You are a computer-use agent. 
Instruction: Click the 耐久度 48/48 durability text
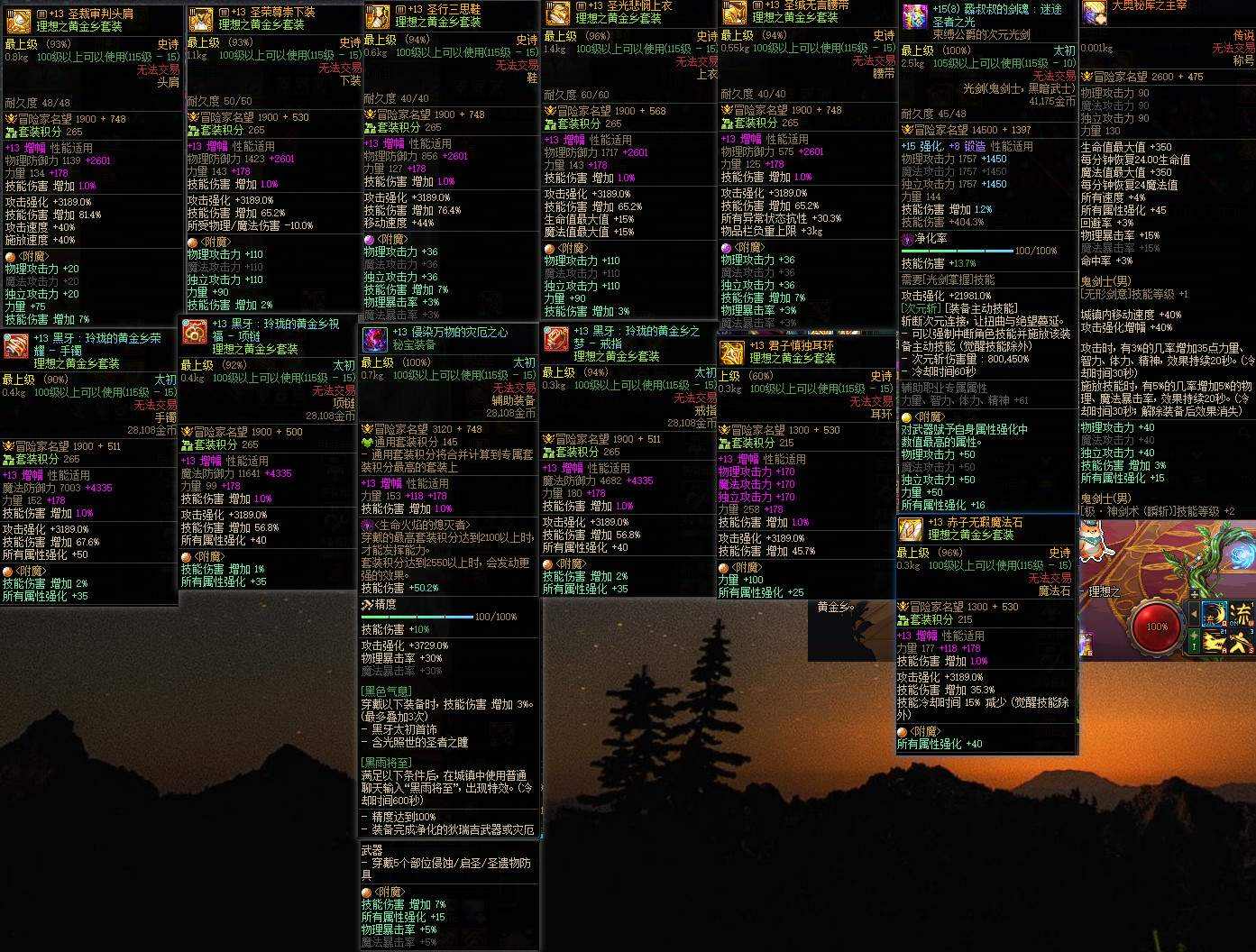pyautogui.click(x=37, y=104)
